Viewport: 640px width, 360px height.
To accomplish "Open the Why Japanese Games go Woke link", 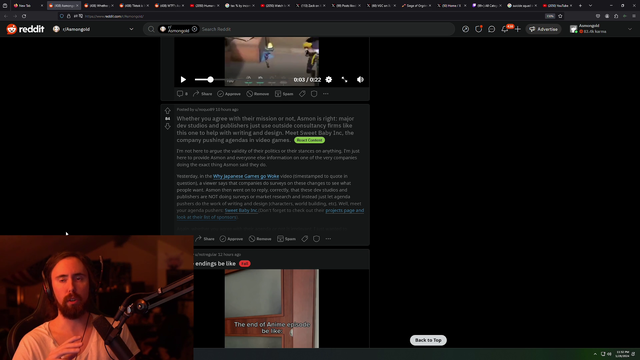I will 246,176.
